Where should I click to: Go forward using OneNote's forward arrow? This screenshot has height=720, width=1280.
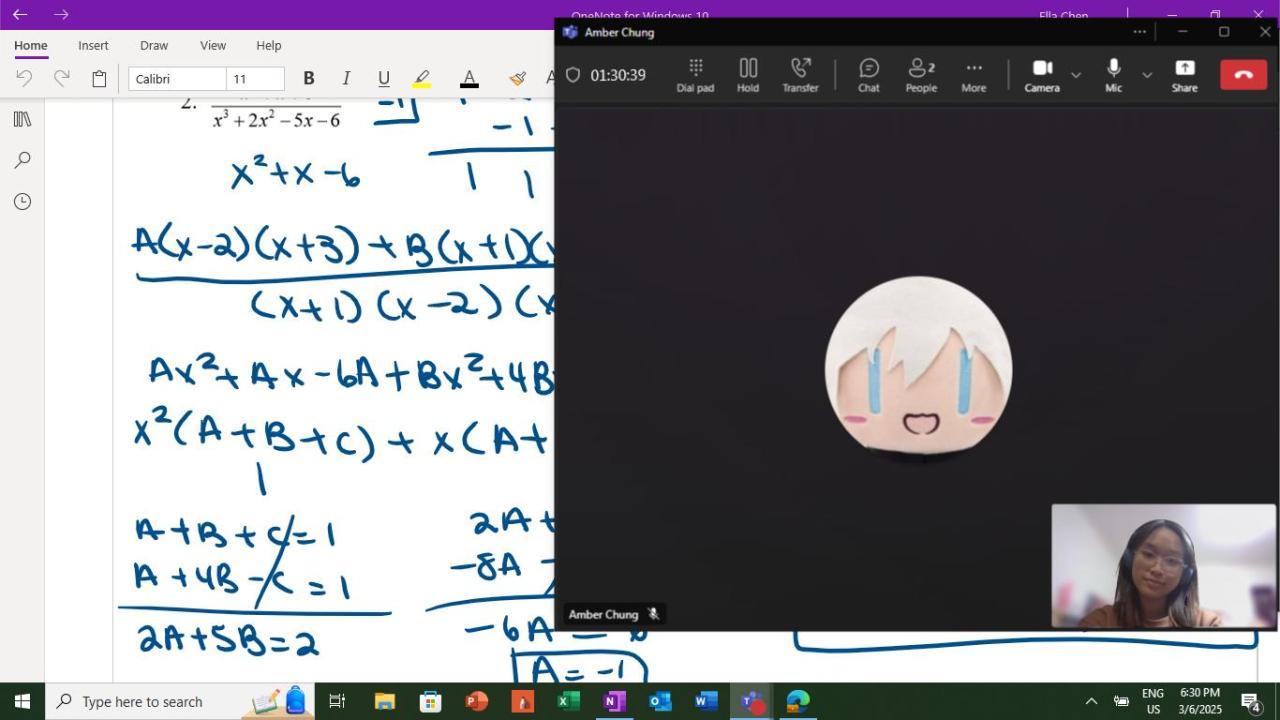point(61,14)
